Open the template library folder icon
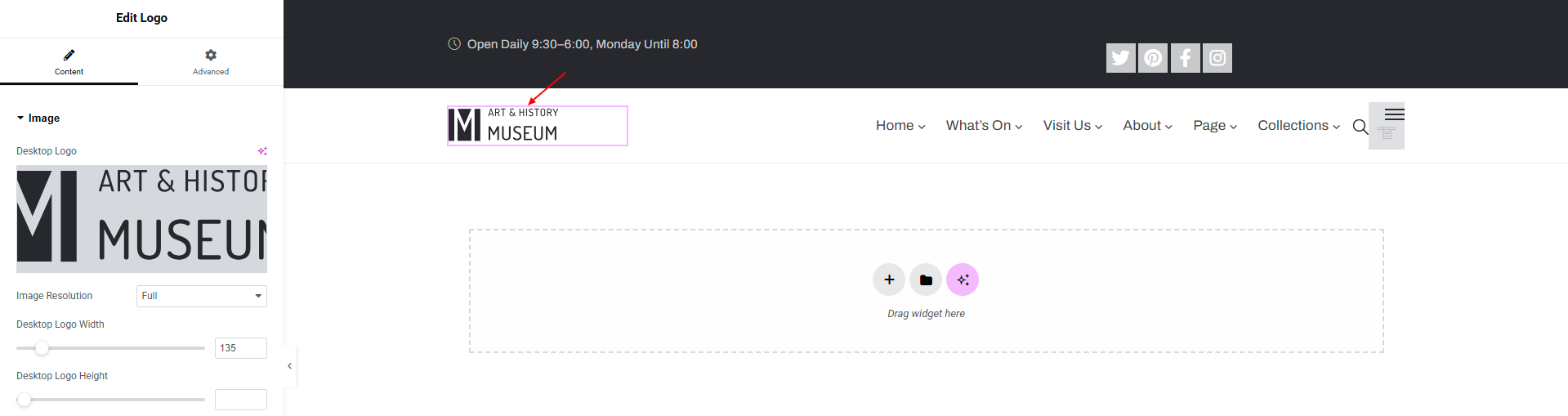Image resolution: width=1568 pixels, height=416 pixels. coord(926,280)
